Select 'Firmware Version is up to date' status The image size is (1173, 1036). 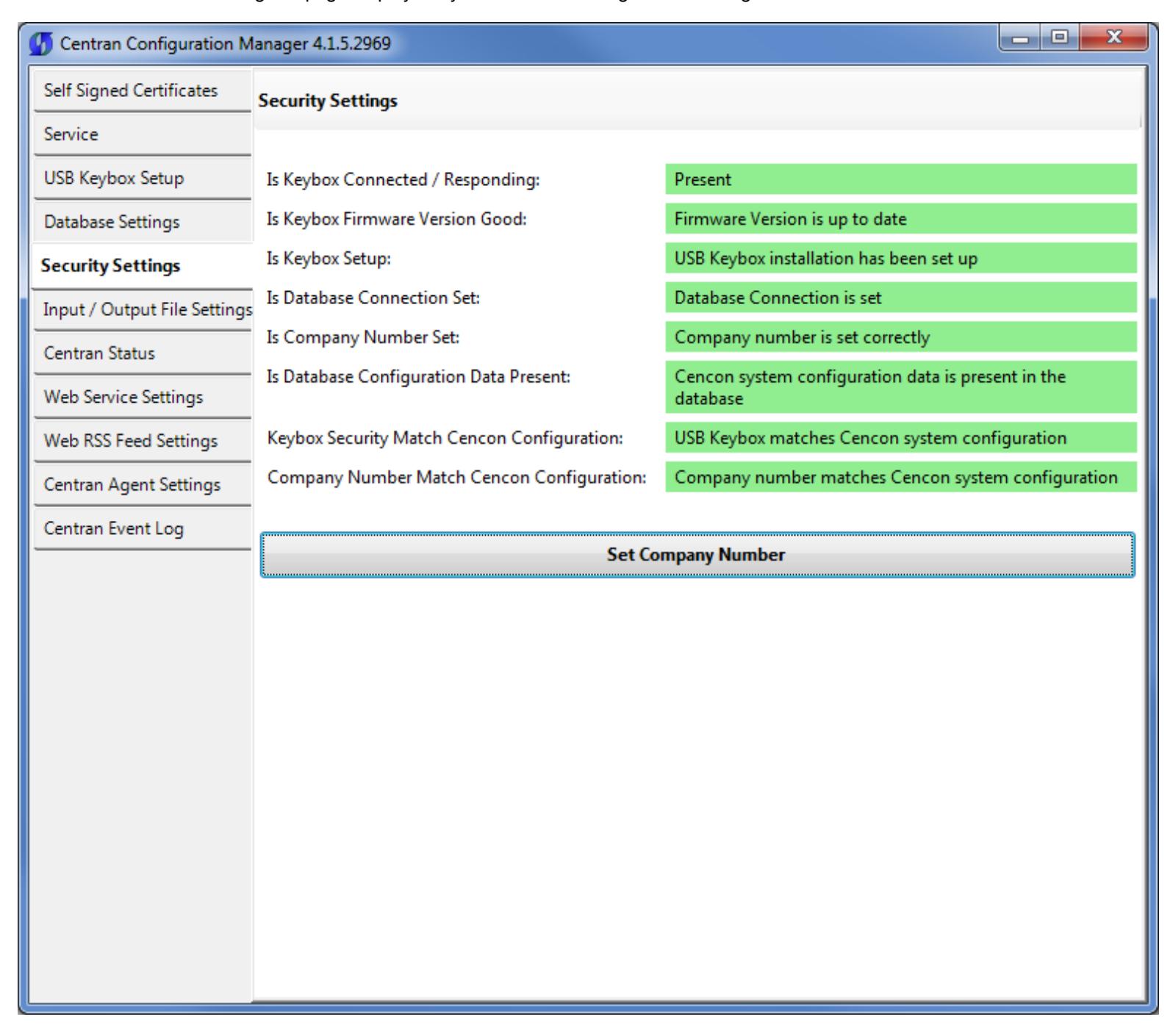click(901, 219)
